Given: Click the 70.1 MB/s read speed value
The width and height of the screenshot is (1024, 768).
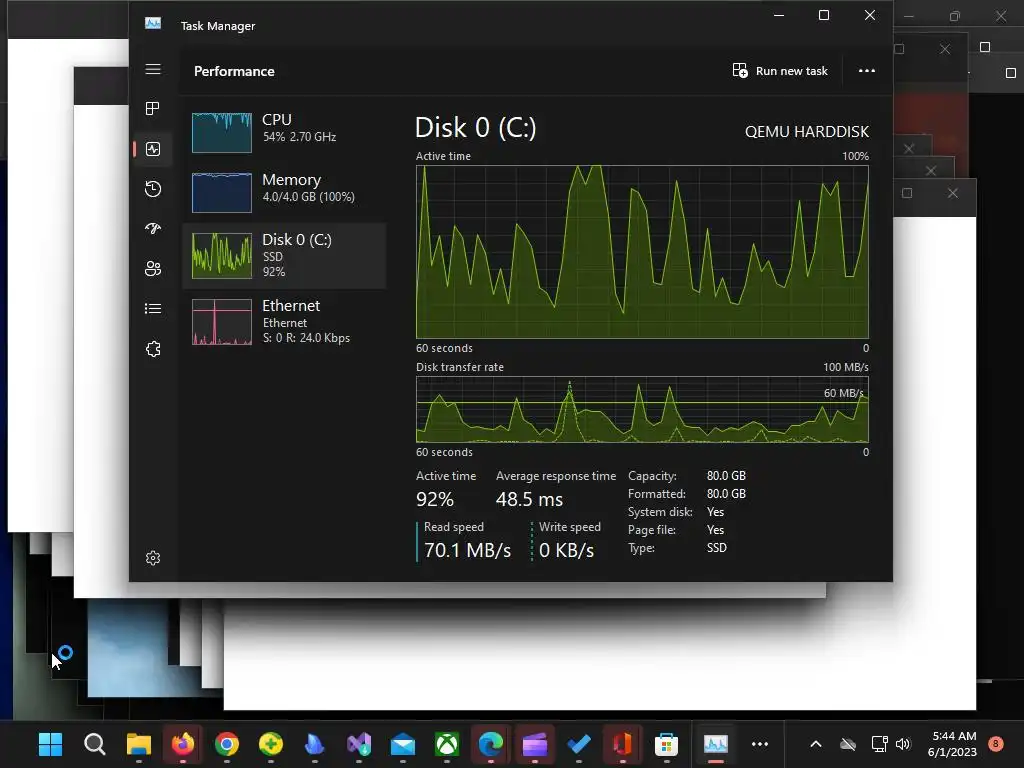Looking at the screenshot, I should click(468, 551).
